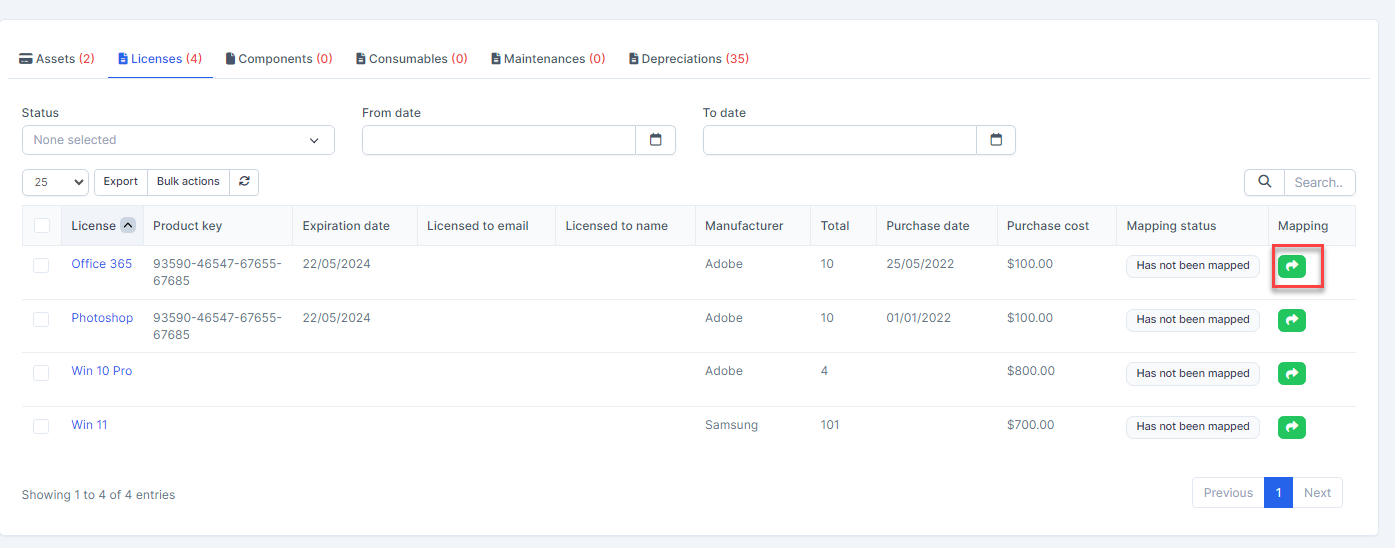This screenshot has height=548, width=1395.
Task: Open the page size dropdown showing 25
Action: point(55,182)
